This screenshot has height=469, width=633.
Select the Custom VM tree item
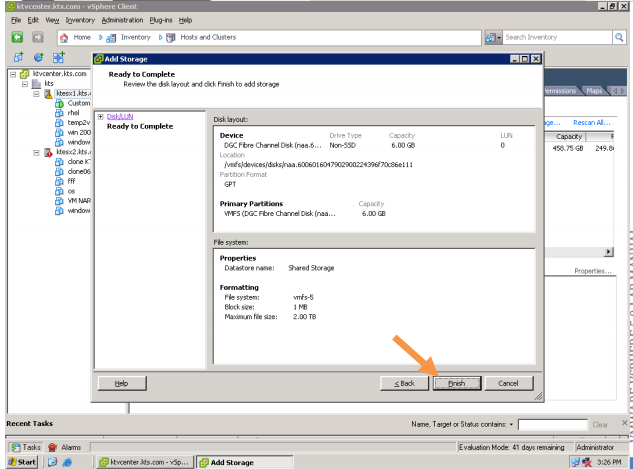coord(79,103)
